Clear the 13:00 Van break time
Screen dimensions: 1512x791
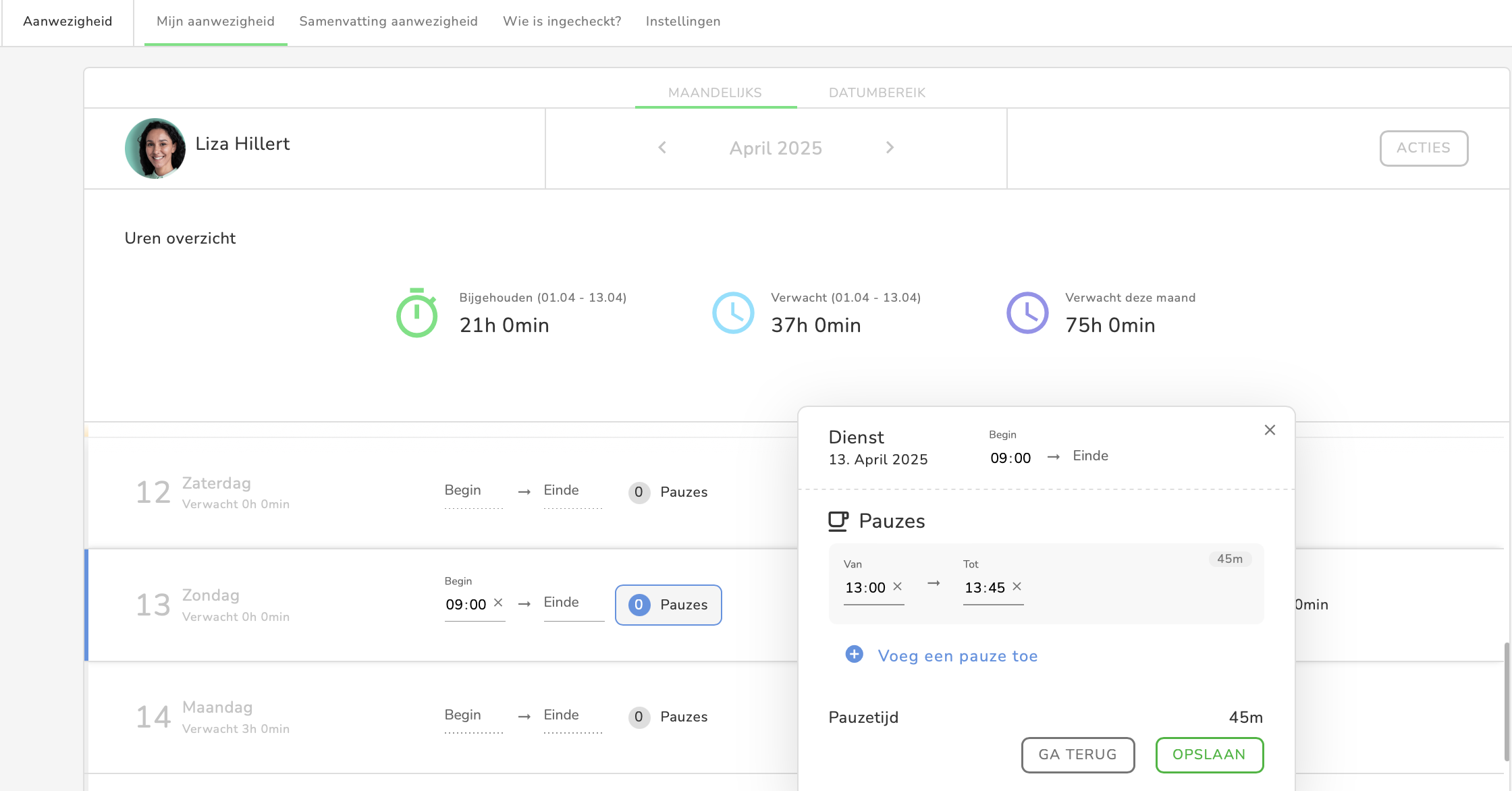tap(898, 587)
